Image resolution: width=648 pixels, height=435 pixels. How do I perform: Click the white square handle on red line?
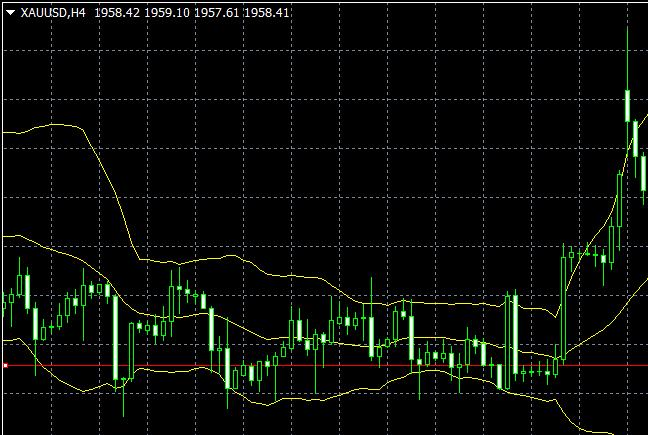(5, 365)
